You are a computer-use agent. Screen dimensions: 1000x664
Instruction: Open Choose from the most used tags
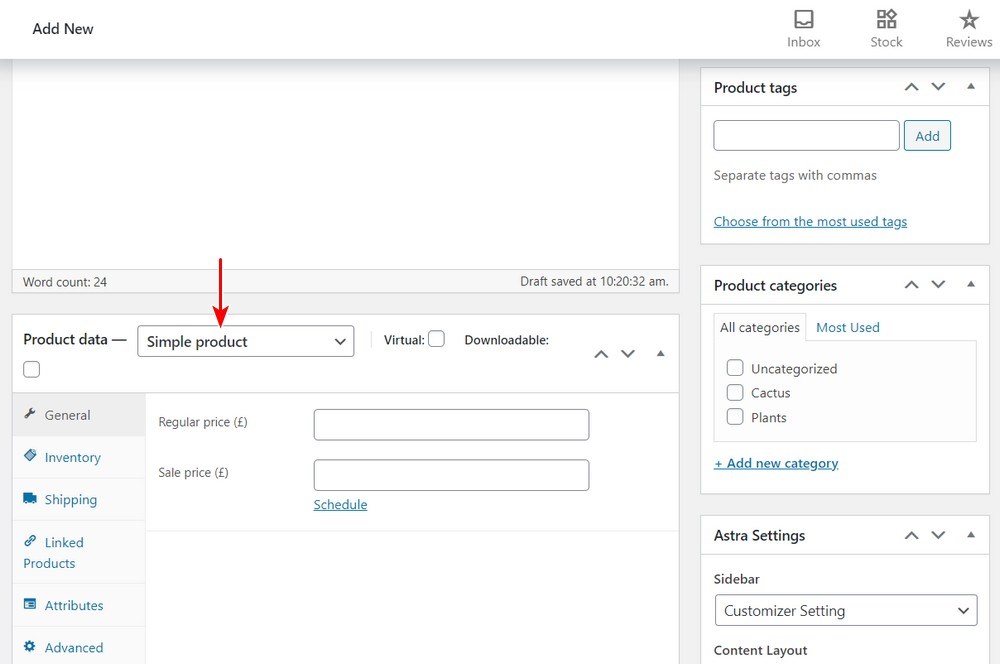tap(810, 221)
